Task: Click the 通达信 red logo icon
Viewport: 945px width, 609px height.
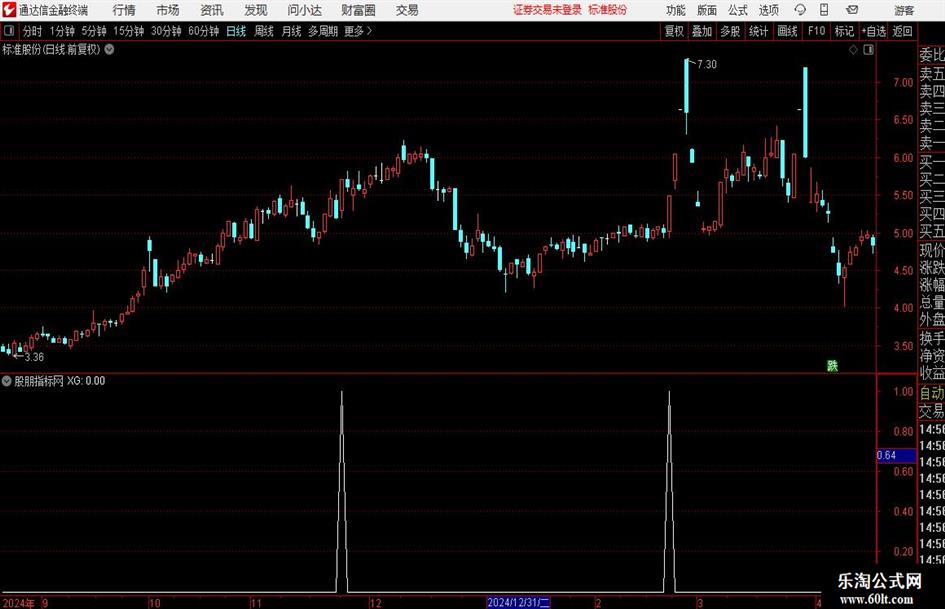Action: (x=9, y=10)
